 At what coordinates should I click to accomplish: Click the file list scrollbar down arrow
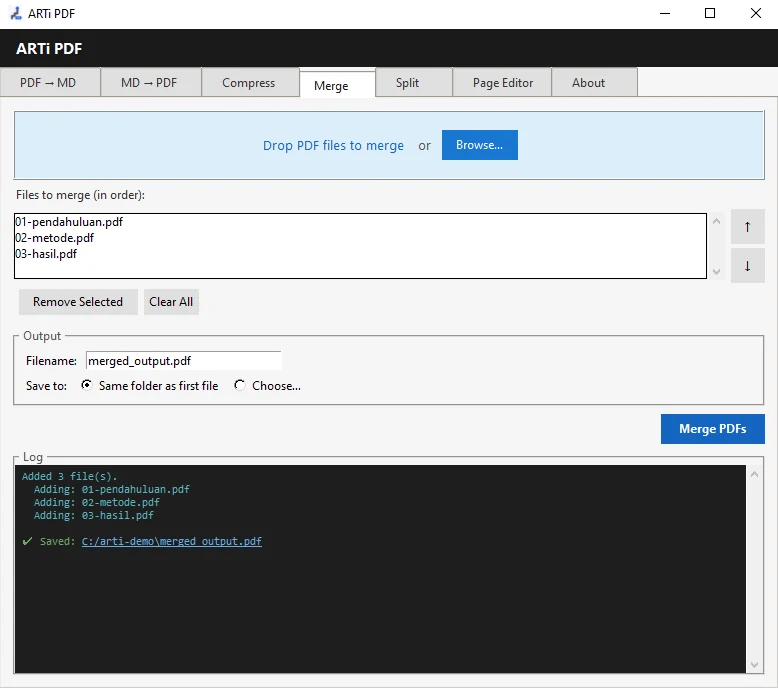716,271
